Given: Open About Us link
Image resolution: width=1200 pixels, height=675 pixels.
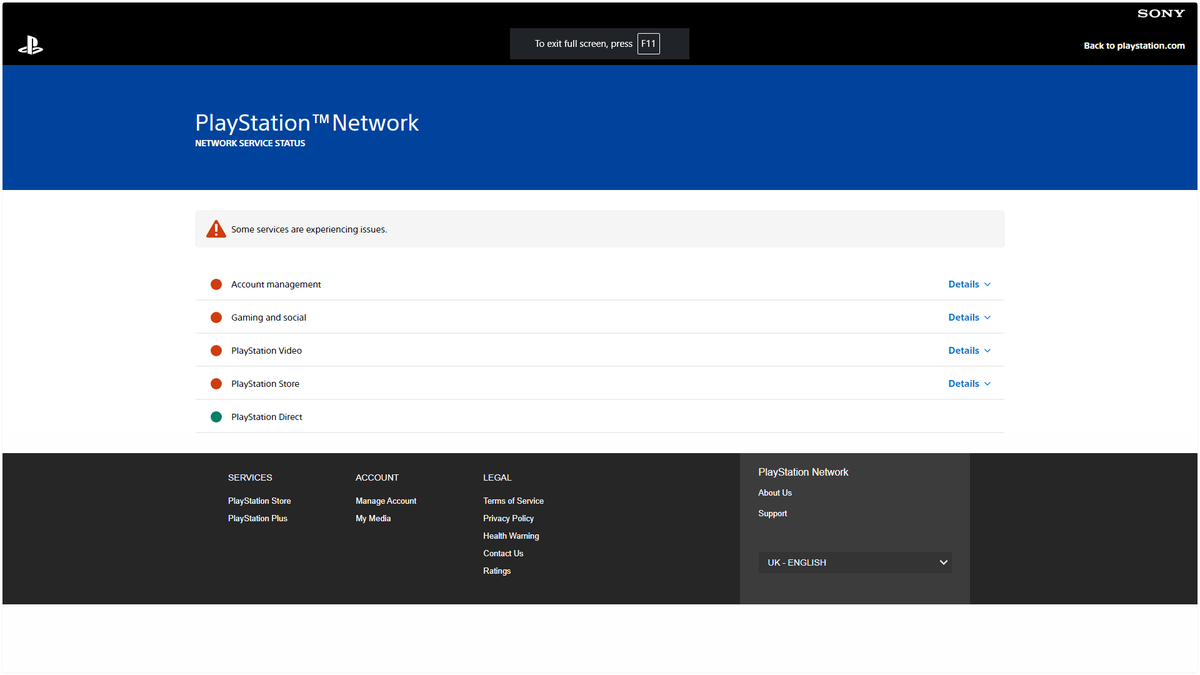Looking at the screenshot, I should point(775,493).
